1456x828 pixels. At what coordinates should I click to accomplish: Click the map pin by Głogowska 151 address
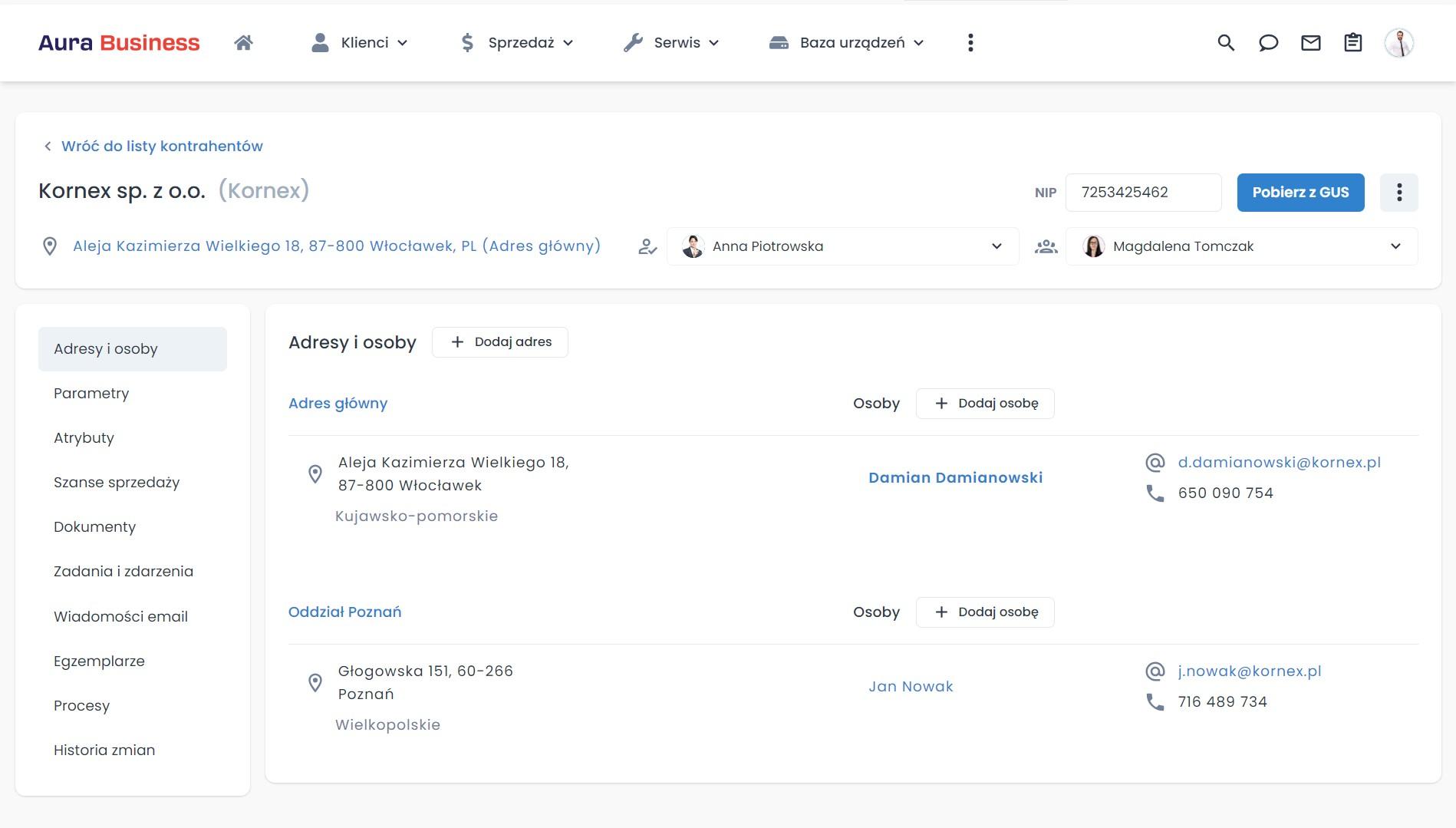point(315,683)
